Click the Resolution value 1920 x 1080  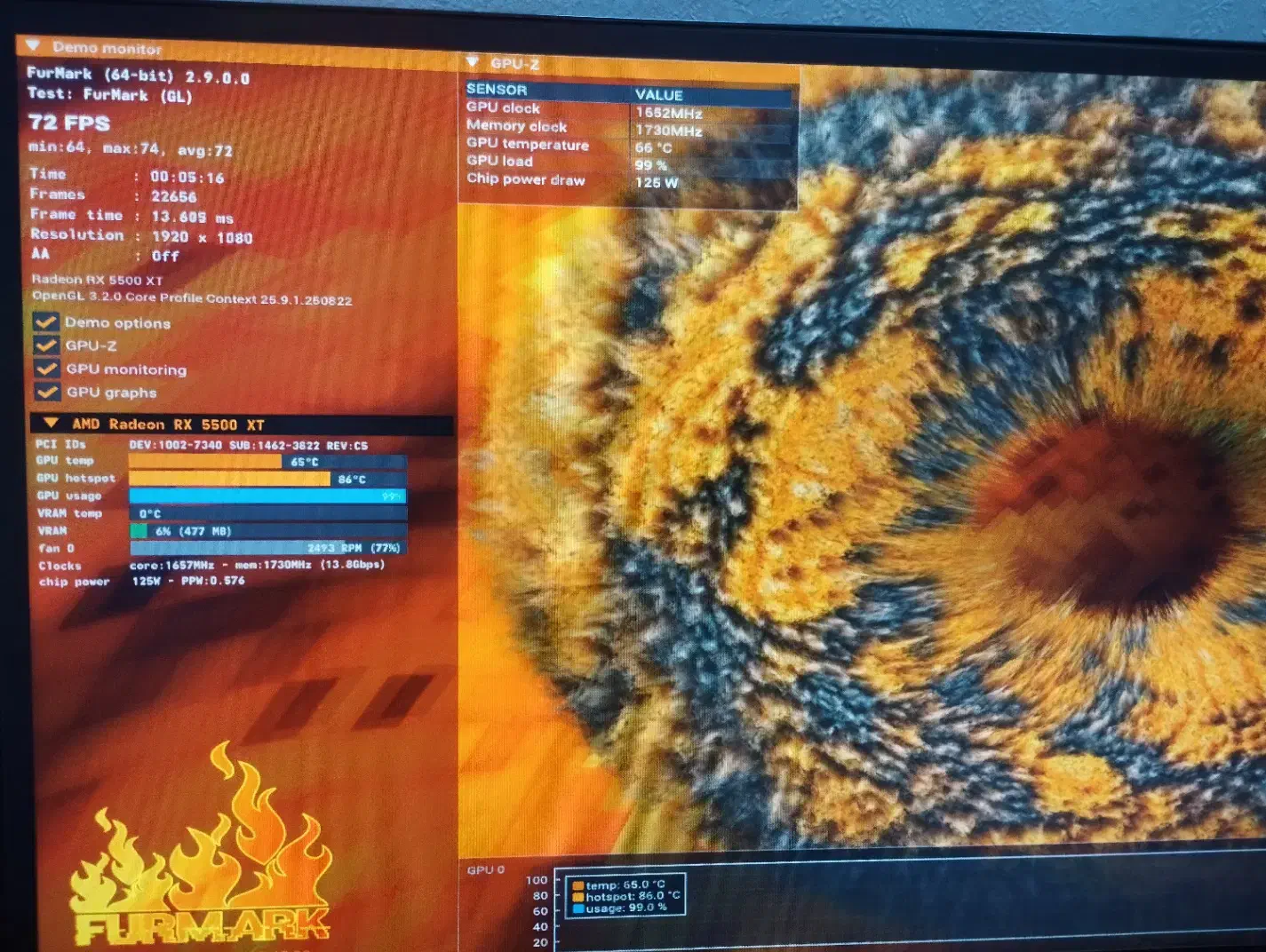[202, 237]
